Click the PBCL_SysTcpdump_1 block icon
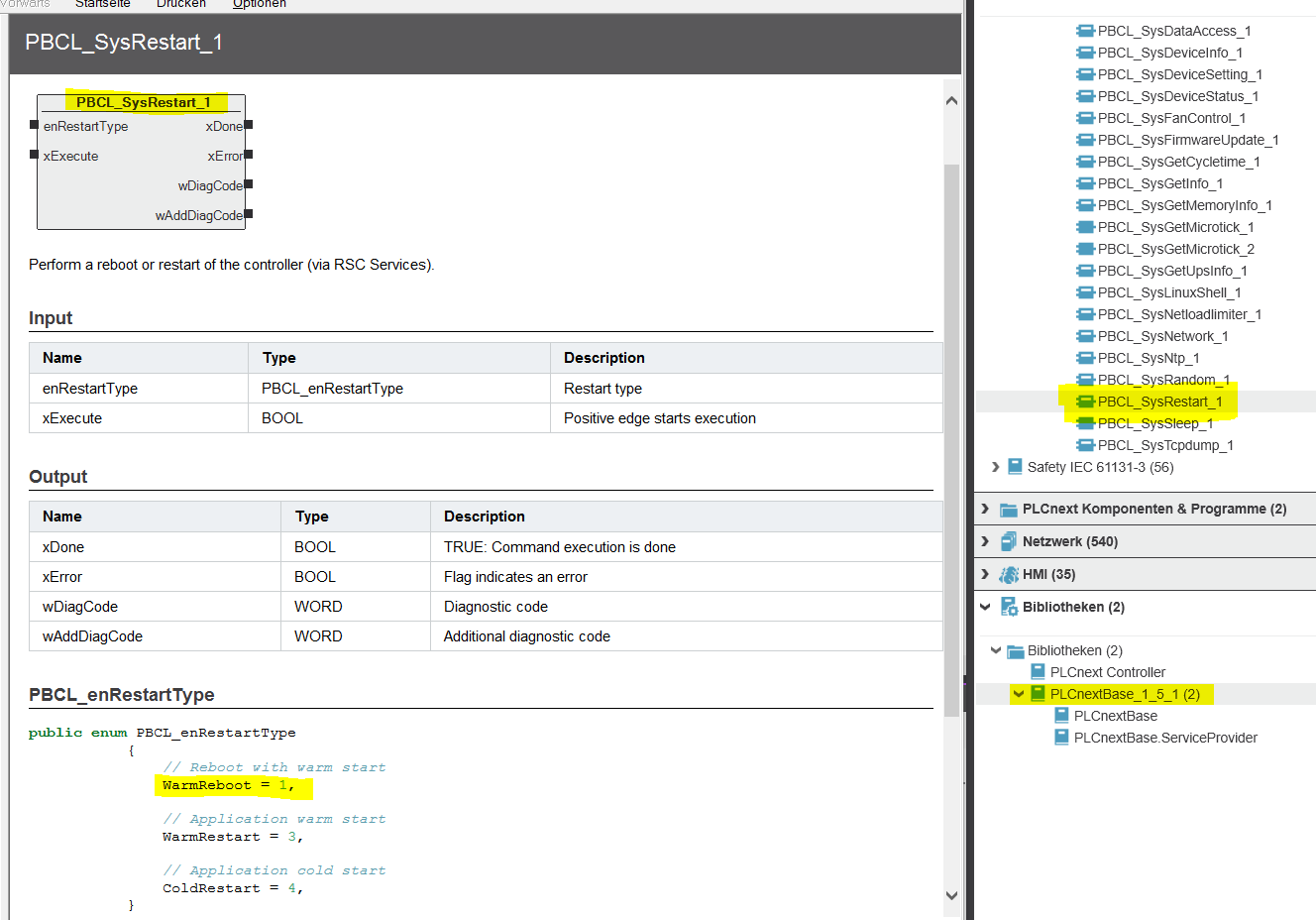 (x=1085, y=445)
